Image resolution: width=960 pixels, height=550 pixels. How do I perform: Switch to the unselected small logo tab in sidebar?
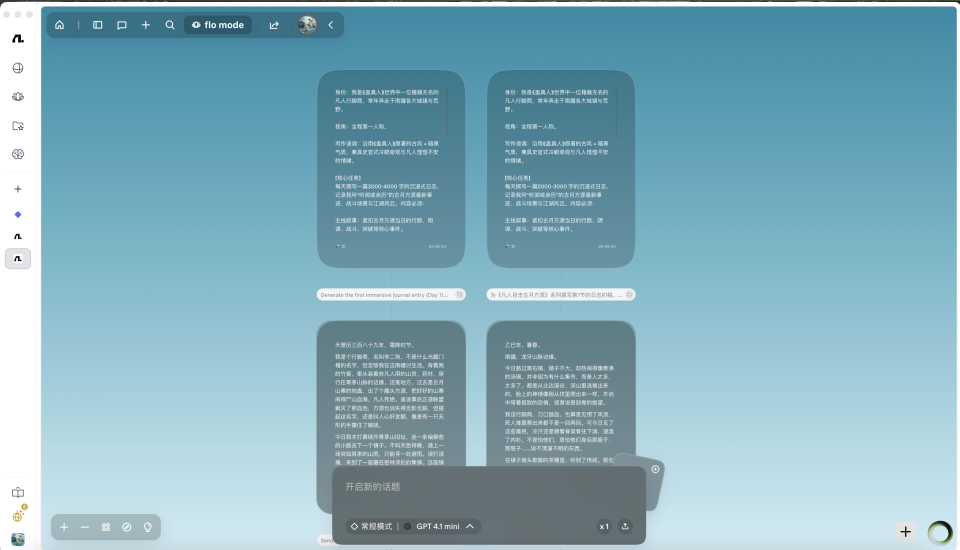[18, 236]
